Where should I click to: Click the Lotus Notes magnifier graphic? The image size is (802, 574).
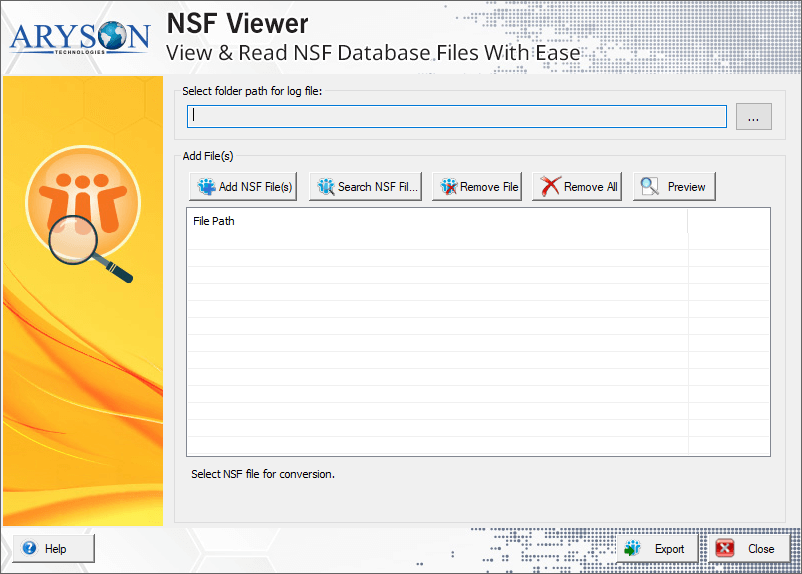tap(82, 214)
